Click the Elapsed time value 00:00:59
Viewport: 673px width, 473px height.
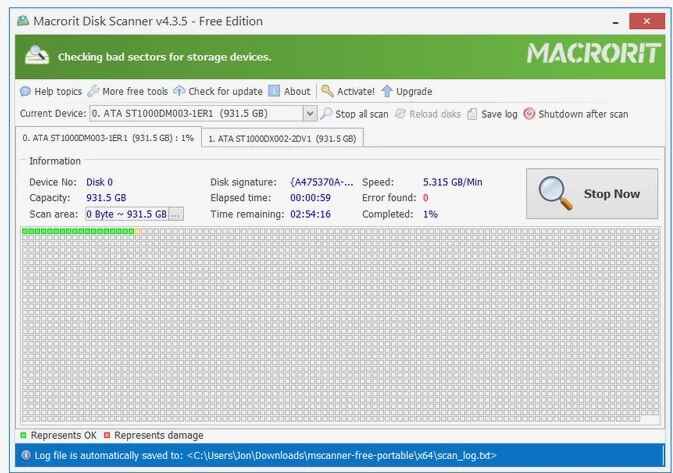click(310, 198)
